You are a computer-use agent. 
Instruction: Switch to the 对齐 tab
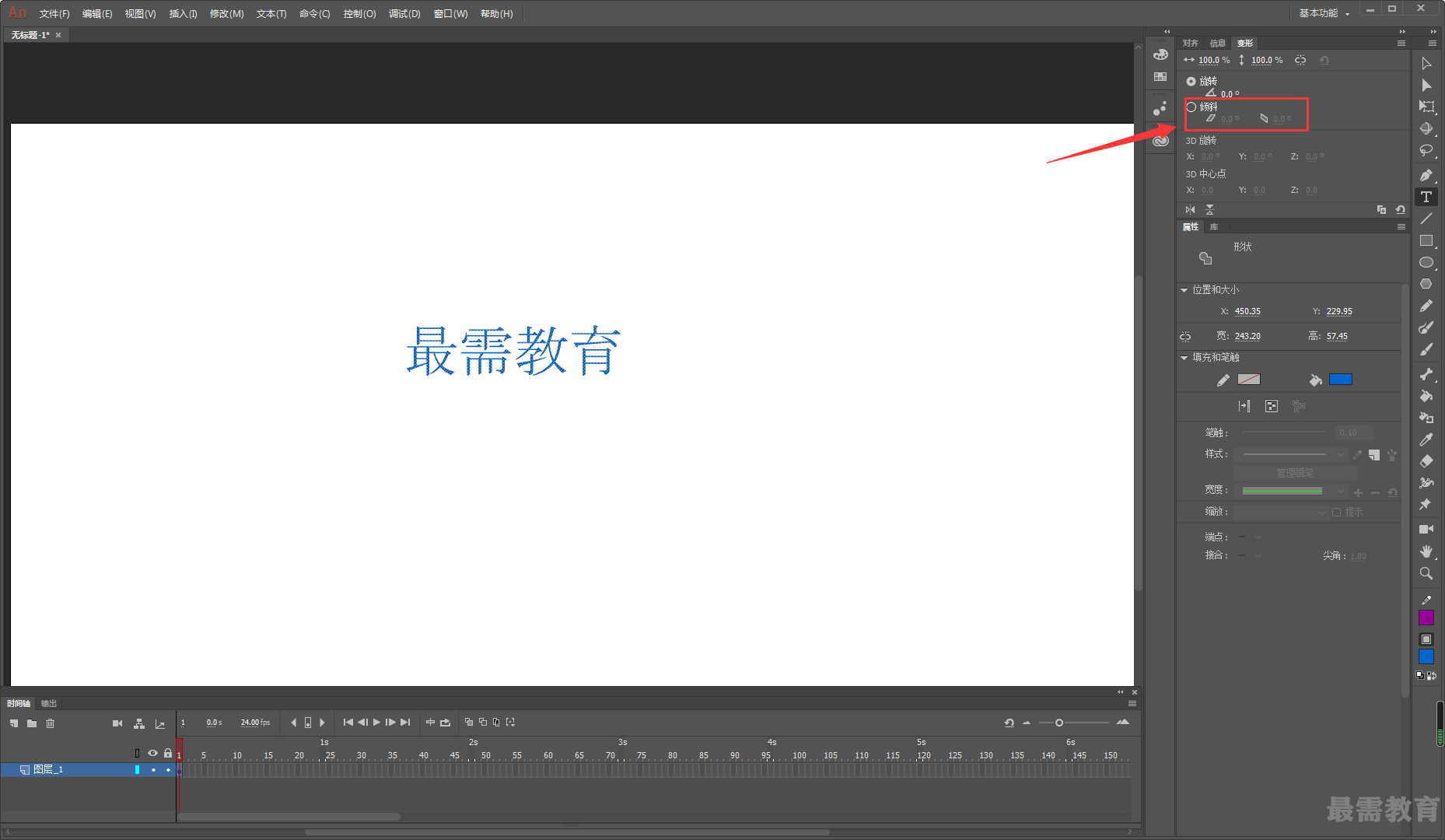click(1191, 44)
